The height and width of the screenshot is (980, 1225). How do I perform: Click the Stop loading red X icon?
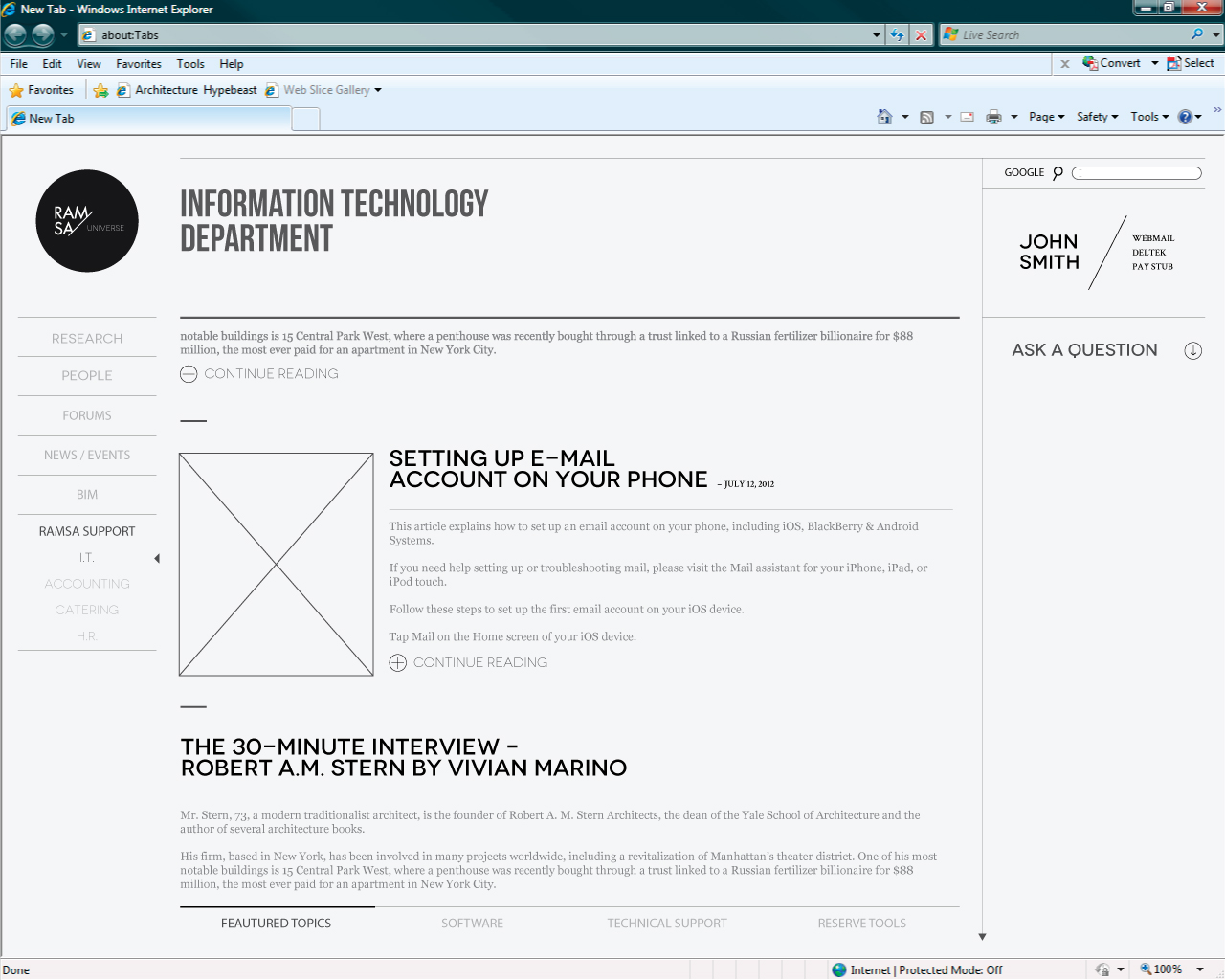921,35
